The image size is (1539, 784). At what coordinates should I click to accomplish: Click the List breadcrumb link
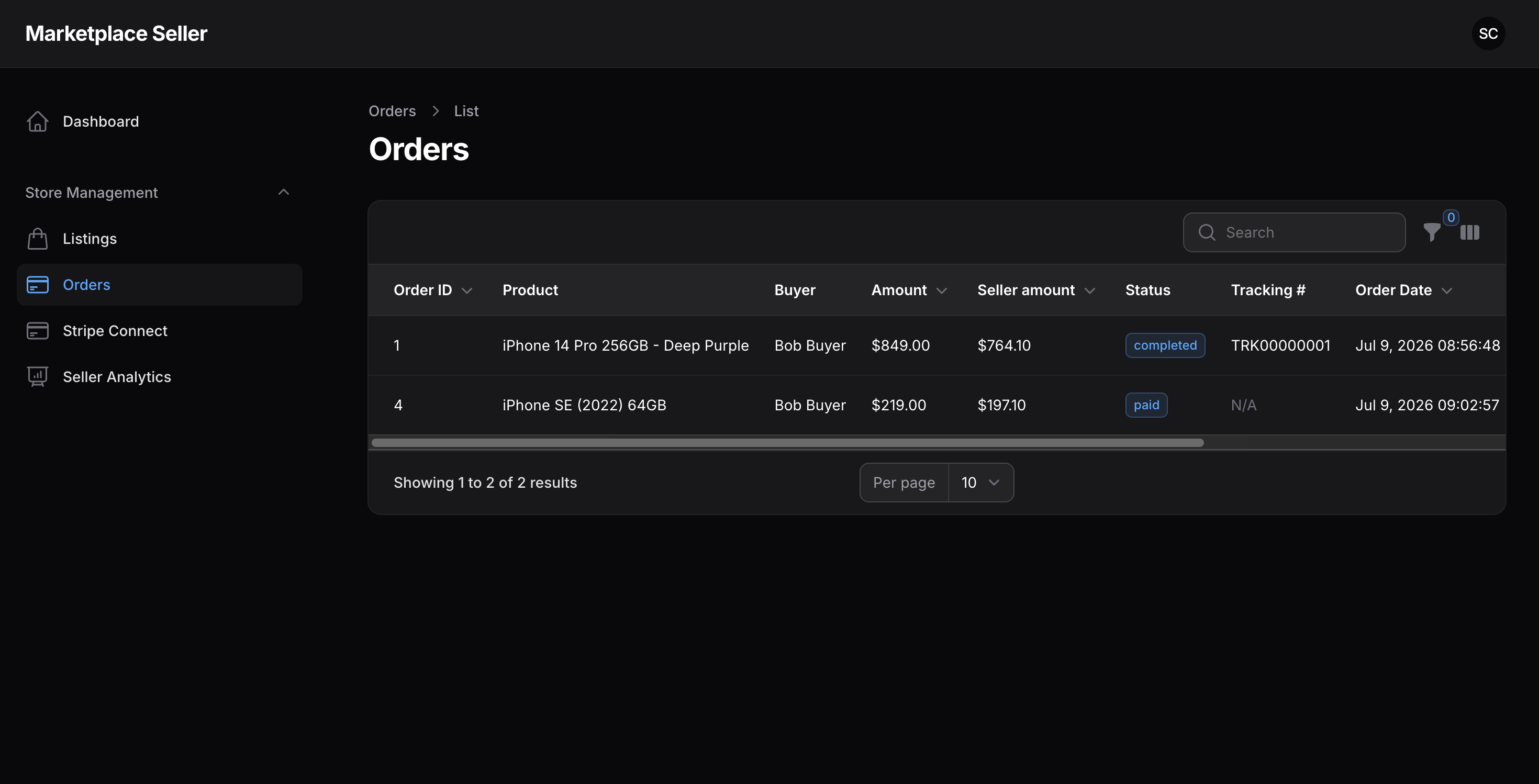tap(466, 111)
